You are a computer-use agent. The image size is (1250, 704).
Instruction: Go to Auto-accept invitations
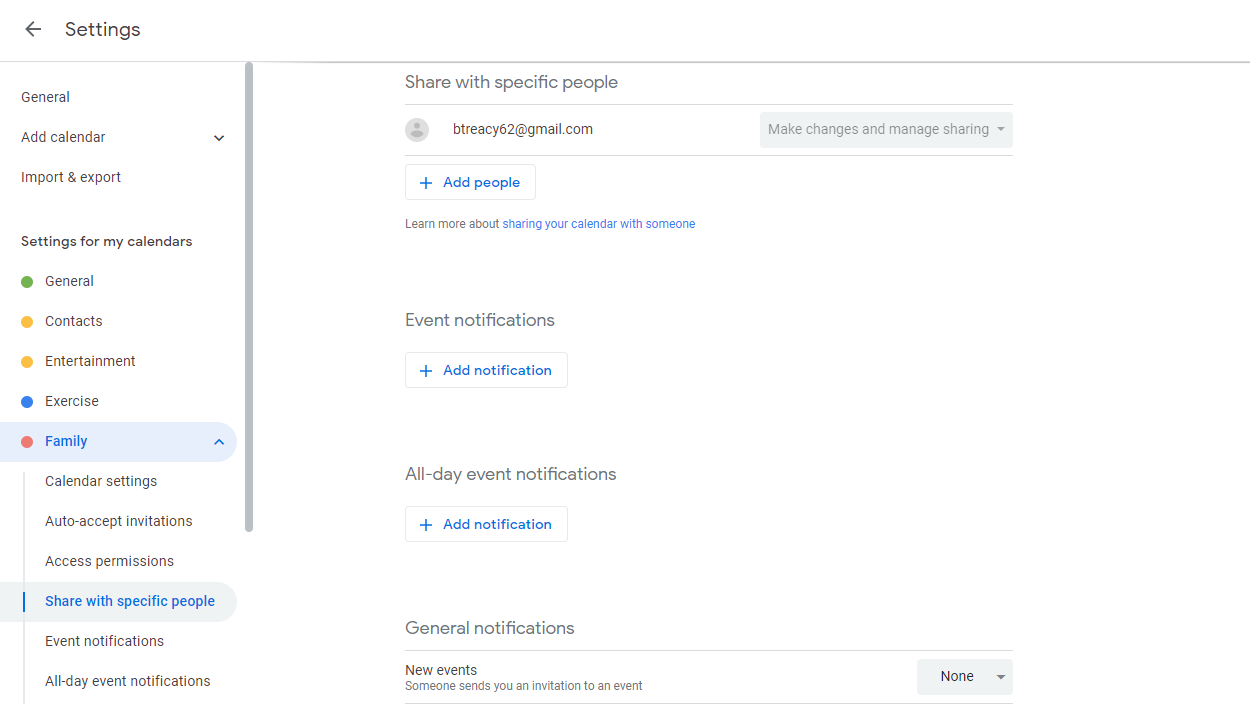(x=119, y=521)
